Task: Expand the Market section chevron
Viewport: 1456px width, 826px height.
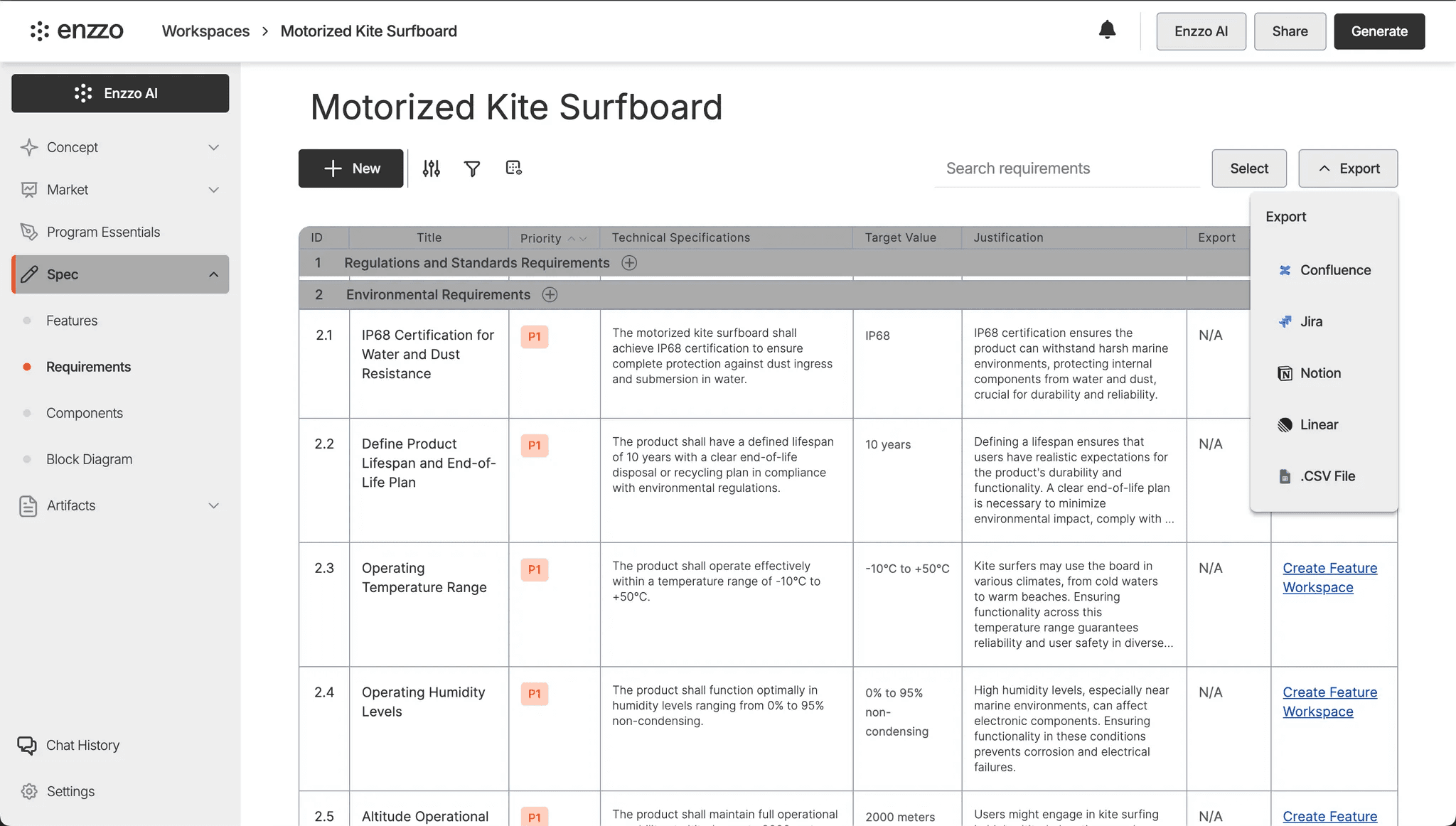Action: click(213, 190)
